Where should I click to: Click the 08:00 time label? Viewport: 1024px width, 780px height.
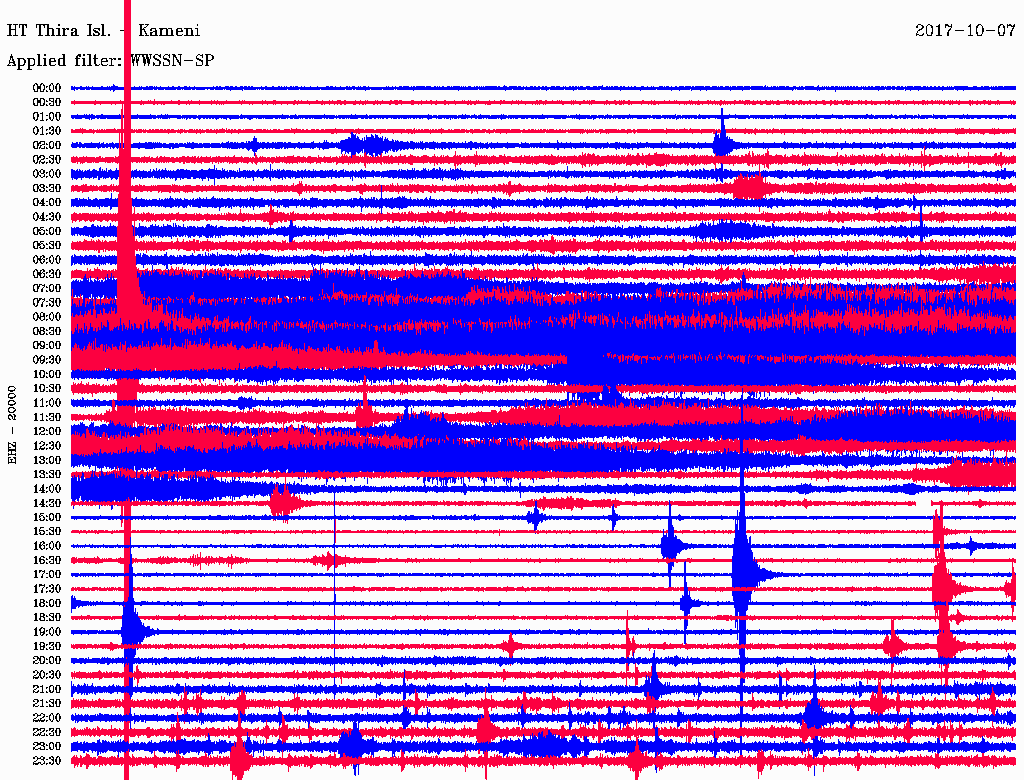tap(47, 317)
